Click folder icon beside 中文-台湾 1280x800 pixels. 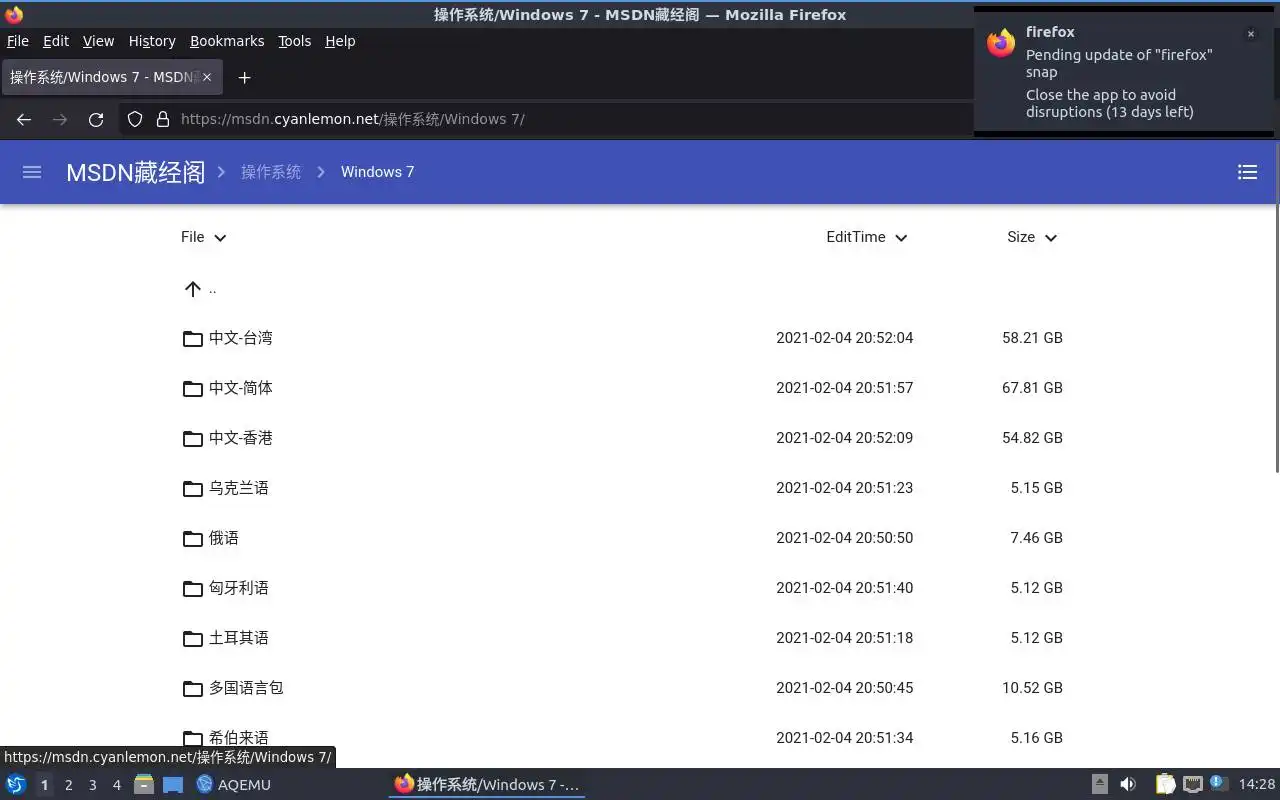(193, 338)
